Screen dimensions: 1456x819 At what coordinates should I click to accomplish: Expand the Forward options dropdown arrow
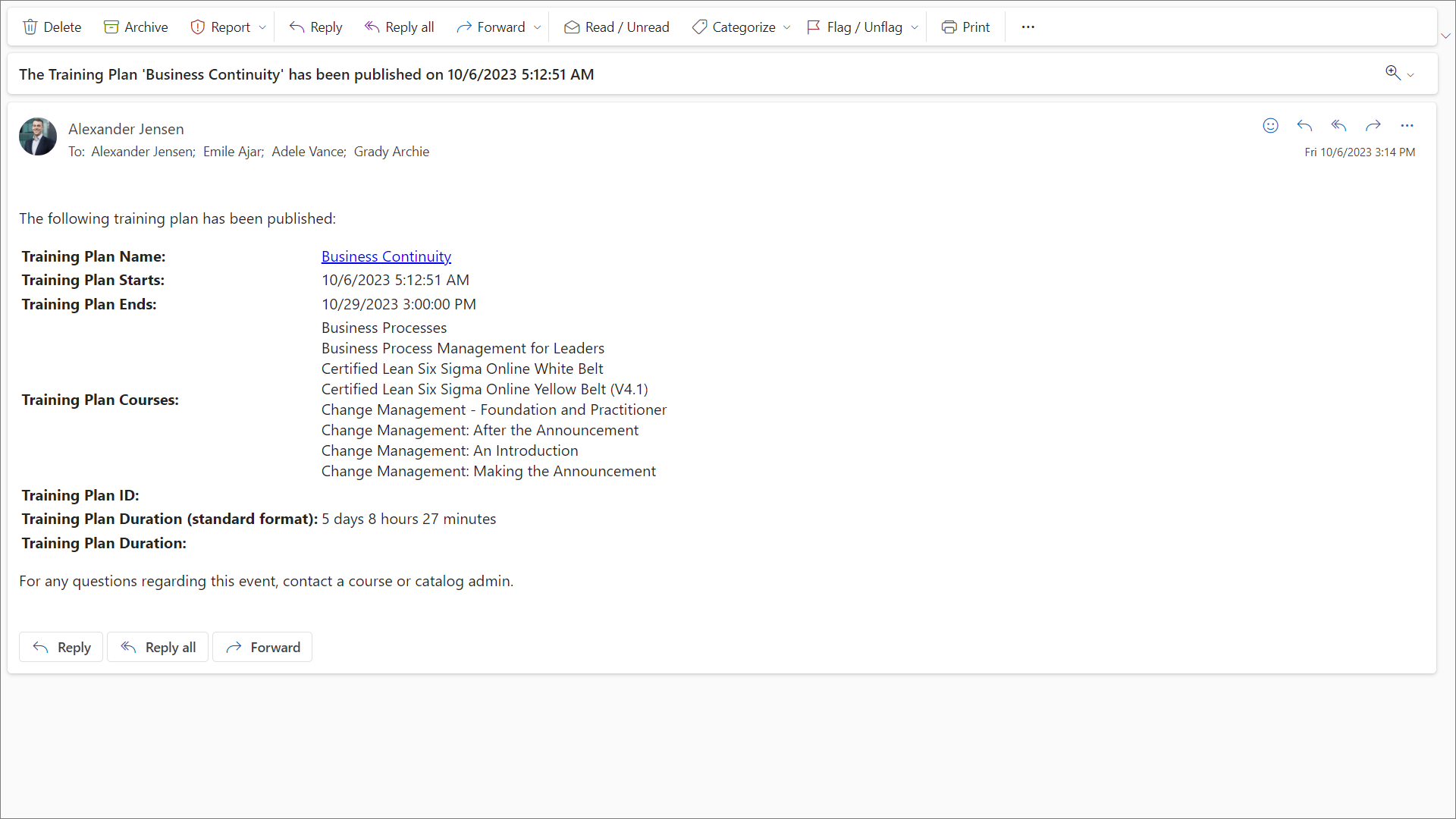[x=538, y=28]
